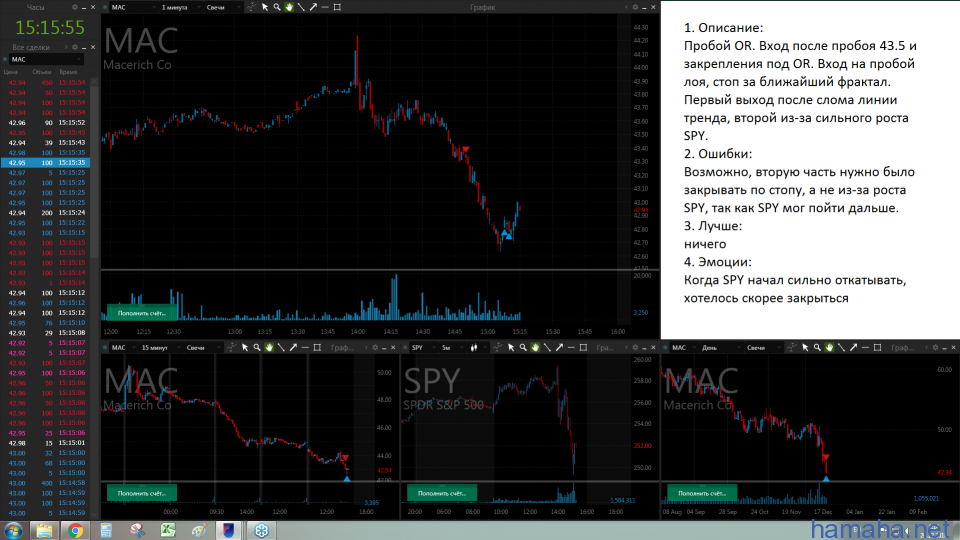
Task: Open Calculator from taskbar
Action: click(x=107, y=530)
